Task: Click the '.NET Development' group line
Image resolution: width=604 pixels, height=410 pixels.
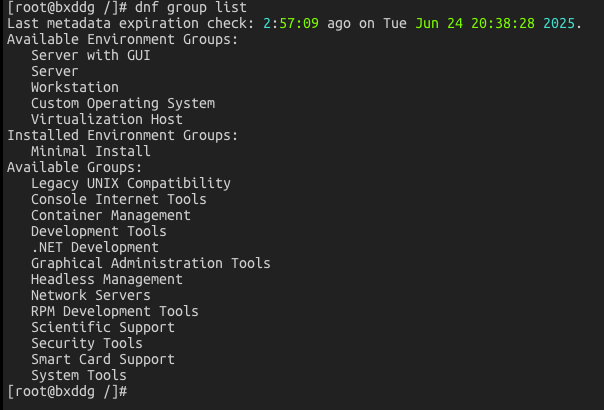Action: point(95,247)
